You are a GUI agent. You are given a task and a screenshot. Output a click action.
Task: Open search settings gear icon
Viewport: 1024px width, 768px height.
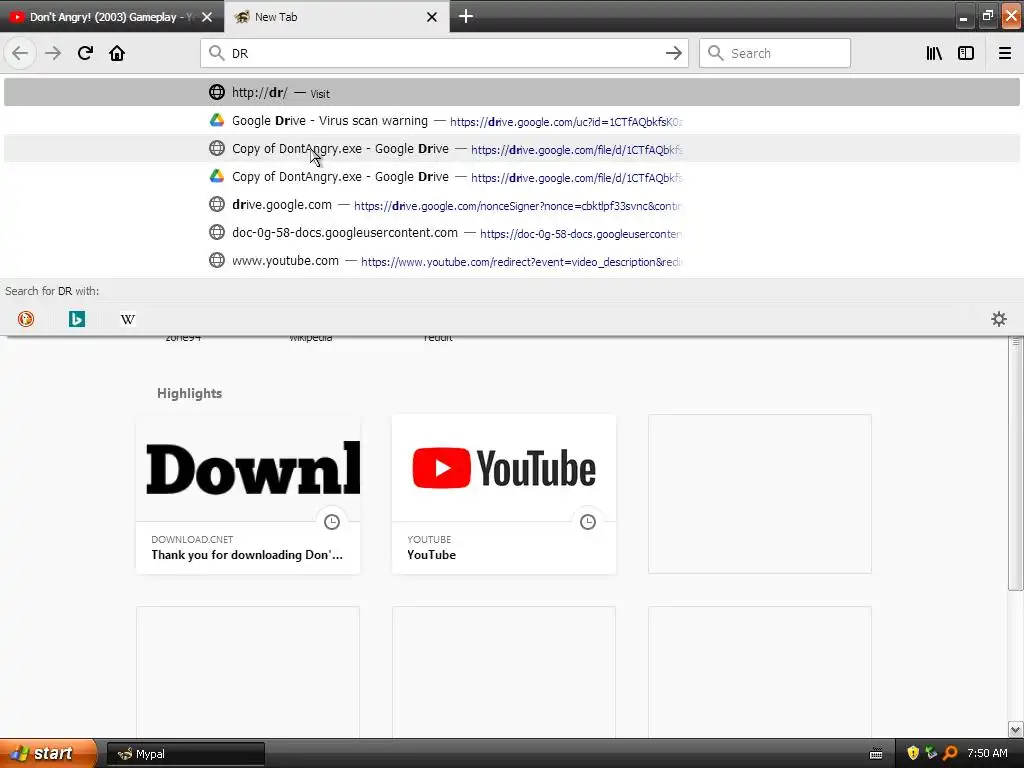pyautogui.click(x=999, y=319)
